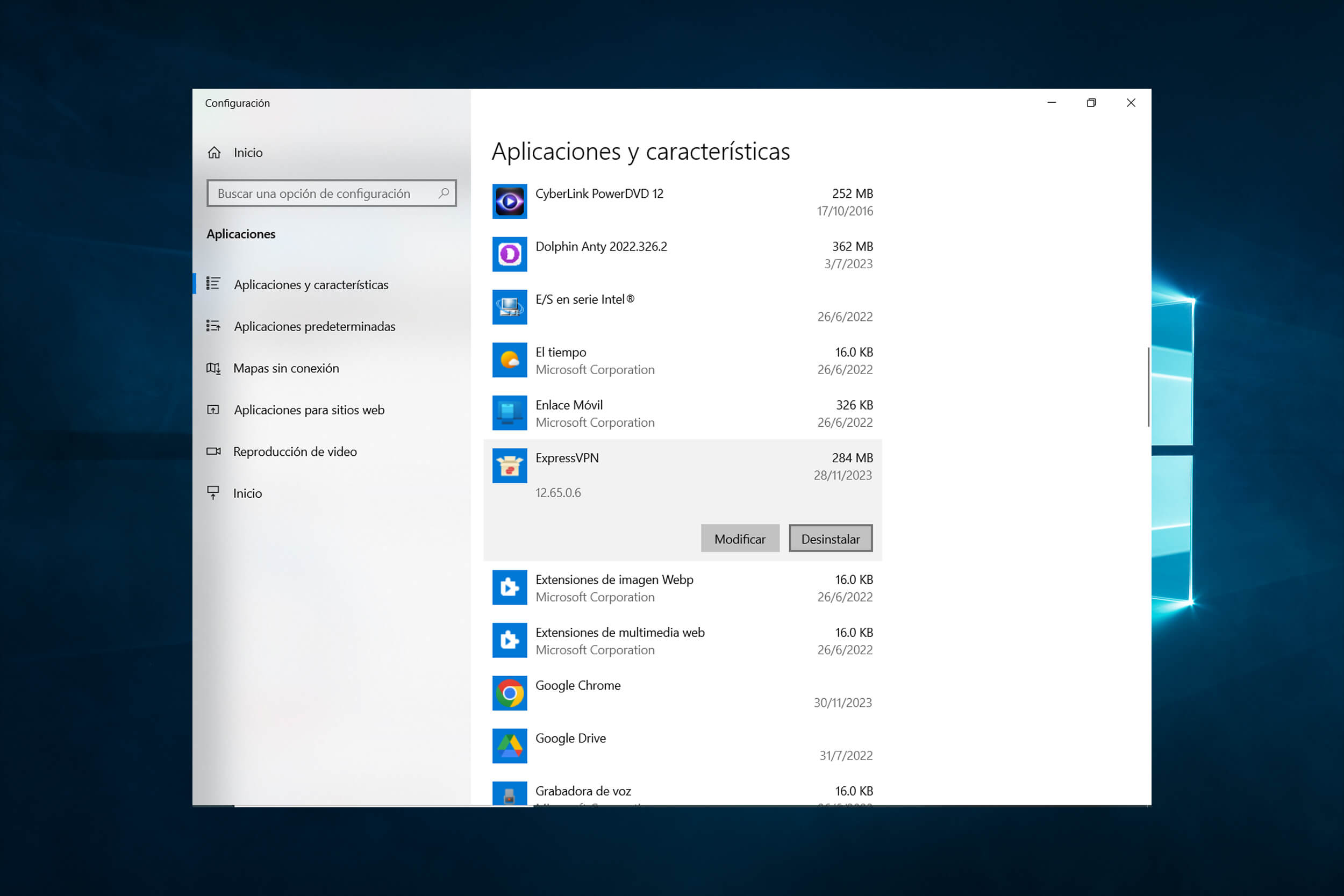Click the vertical scrollbar thumb of the app list
Viewport: 1344px width, 896px height.
(1148, 387)
